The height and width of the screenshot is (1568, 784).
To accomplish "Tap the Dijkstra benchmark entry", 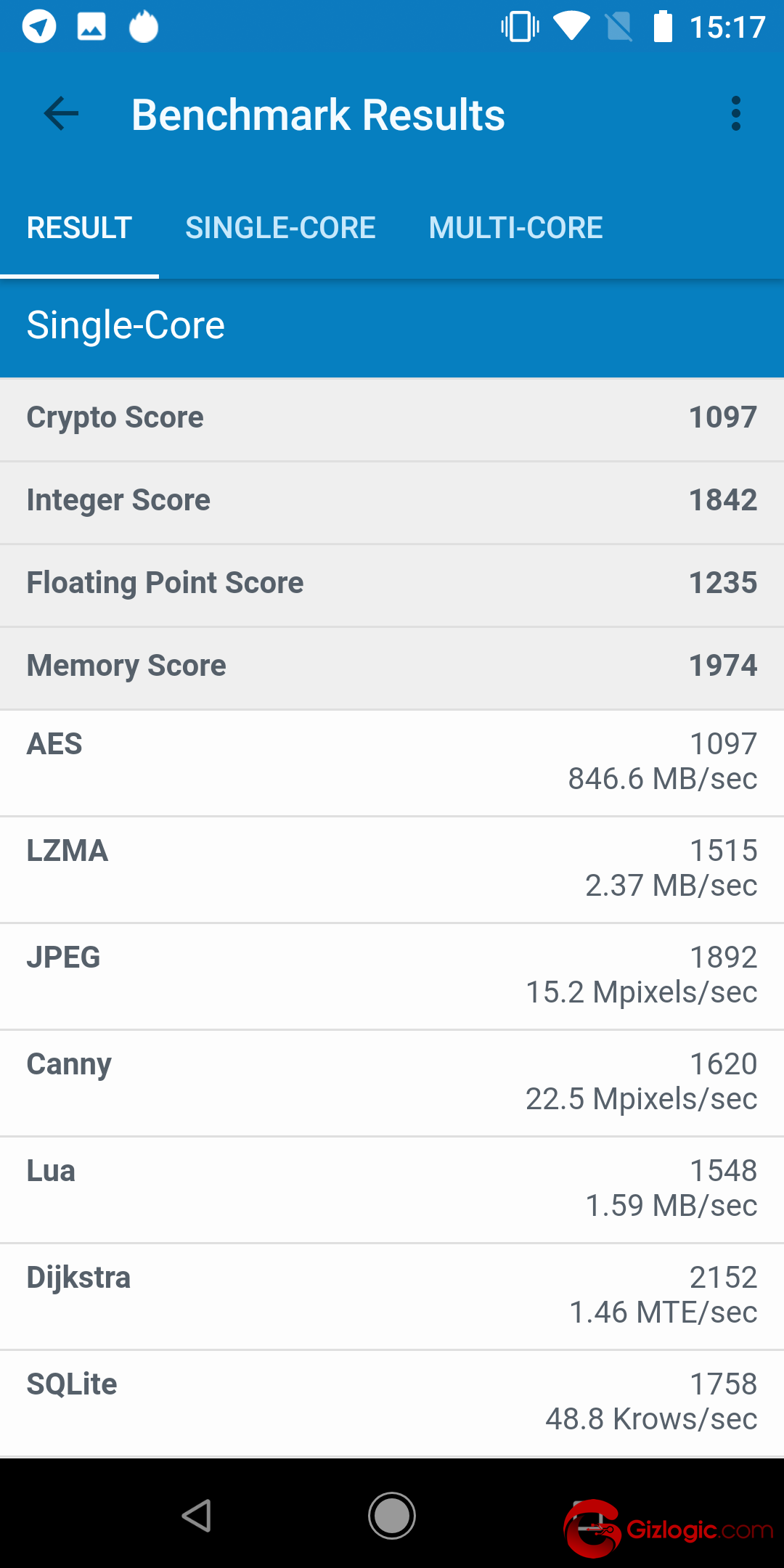I will [x=392, y=1295].
